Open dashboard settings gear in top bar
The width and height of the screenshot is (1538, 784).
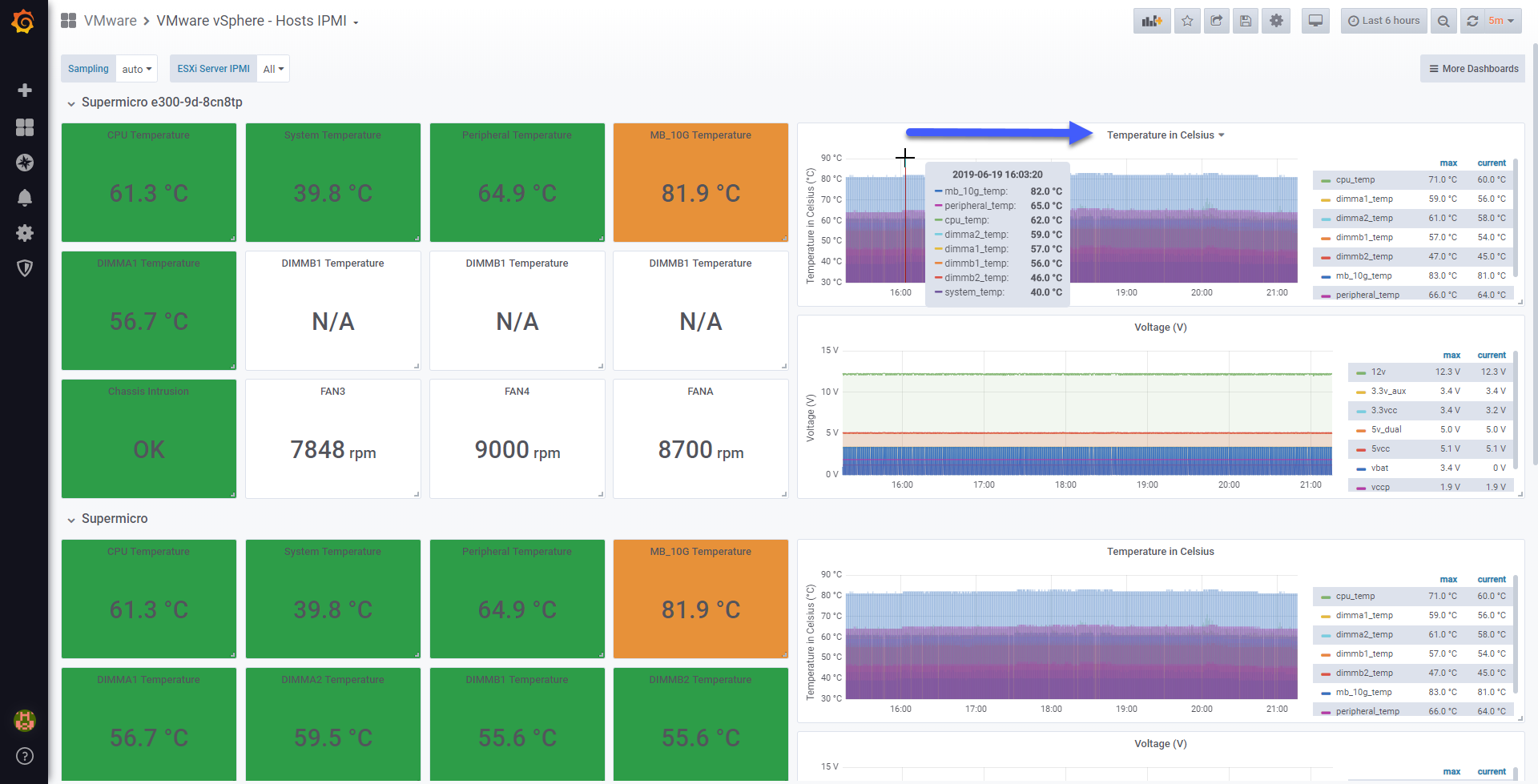(x=1276, y=21)
